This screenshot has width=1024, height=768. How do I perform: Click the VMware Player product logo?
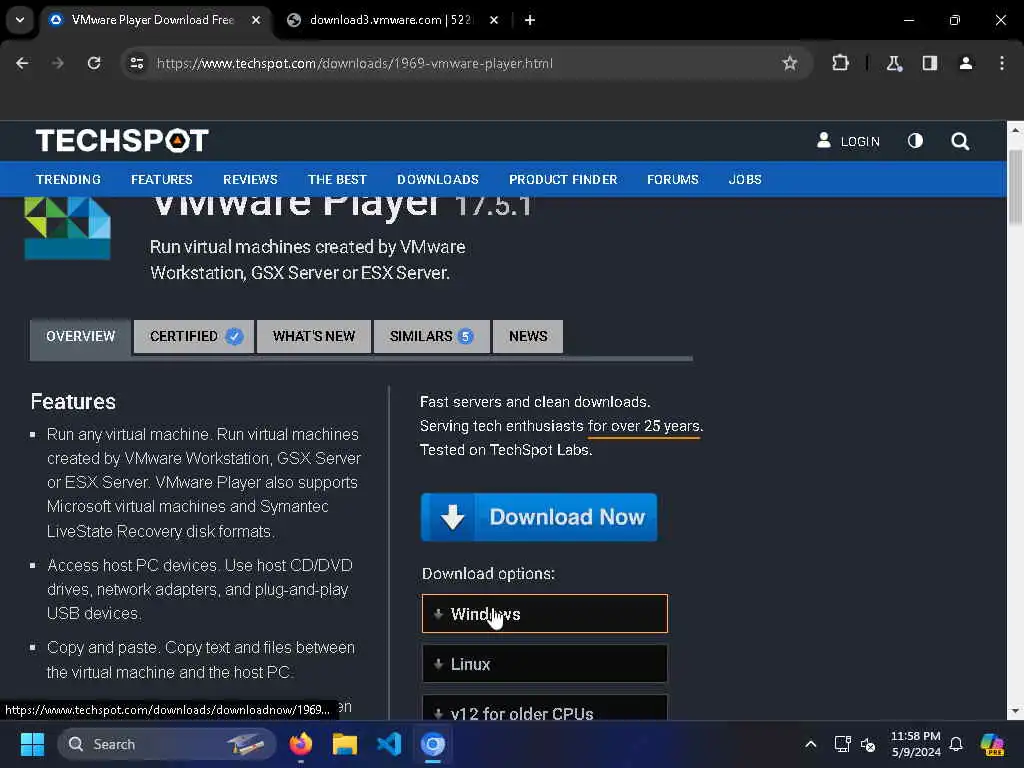coord(67,228)
